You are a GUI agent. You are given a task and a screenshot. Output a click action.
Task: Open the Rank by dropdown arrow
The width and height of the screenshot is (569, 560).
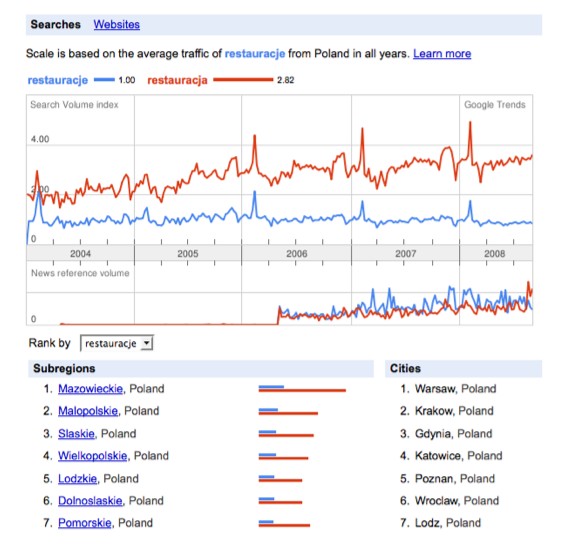(x=147, y=343)
